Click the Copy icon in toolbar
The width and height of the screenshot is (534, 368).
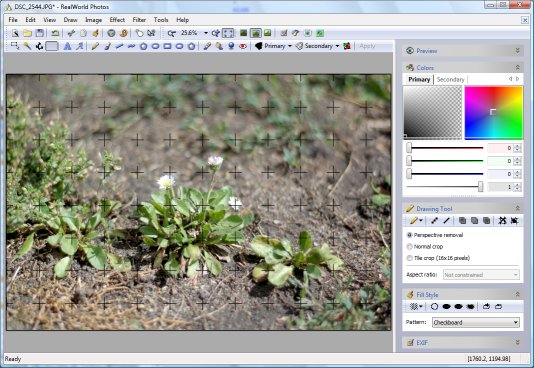point(83,33)
